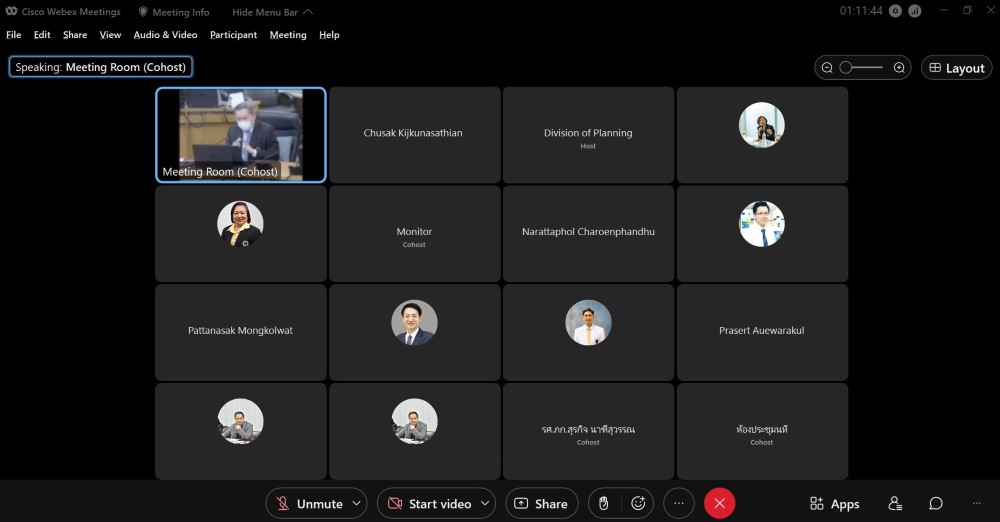Click the recording indicator icon
This screenshot has width=1000, height=522.
pos(895,11)
